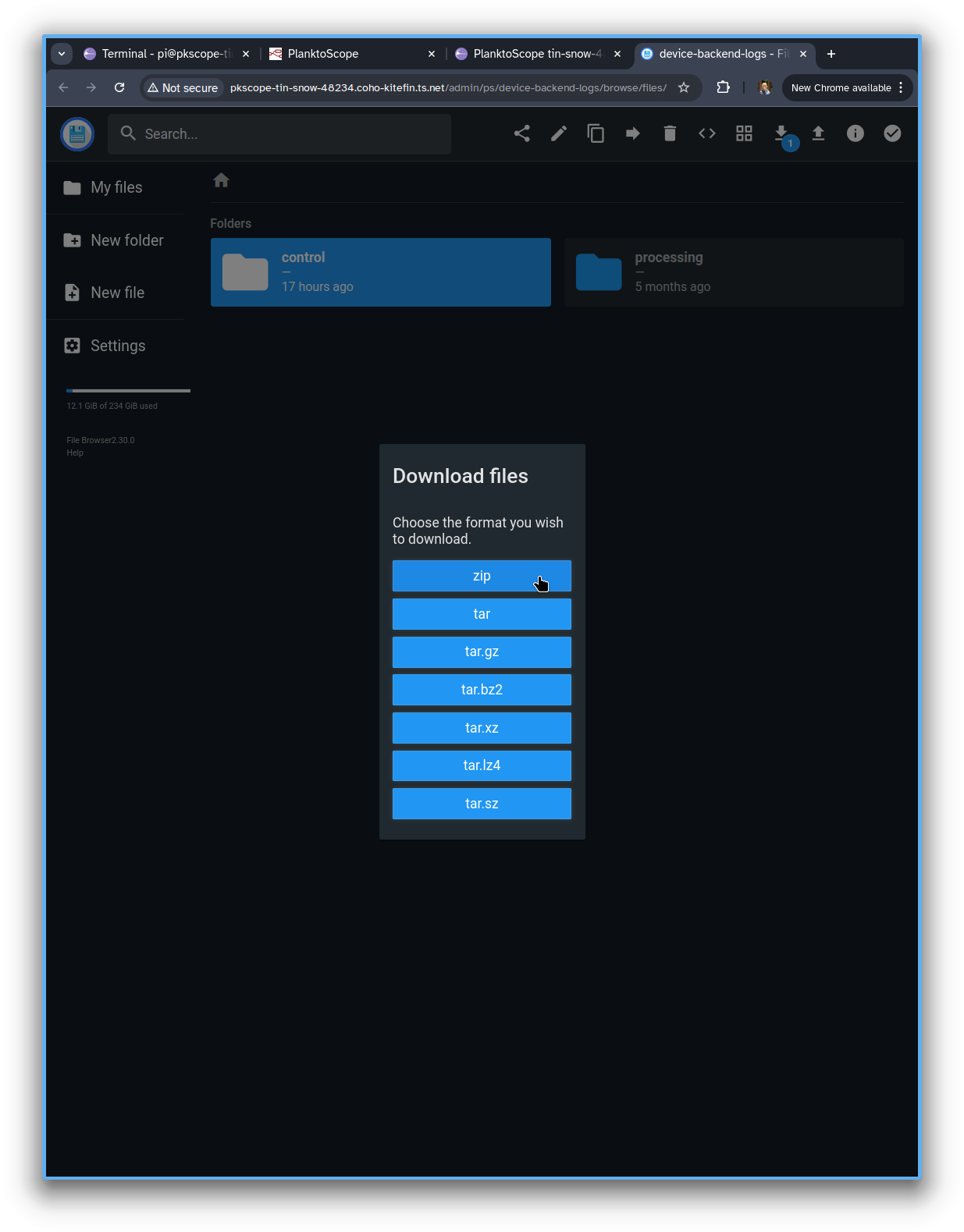964x1232 pixels.
Task: Choose tar.xz download format
Action: coord(482,728)
